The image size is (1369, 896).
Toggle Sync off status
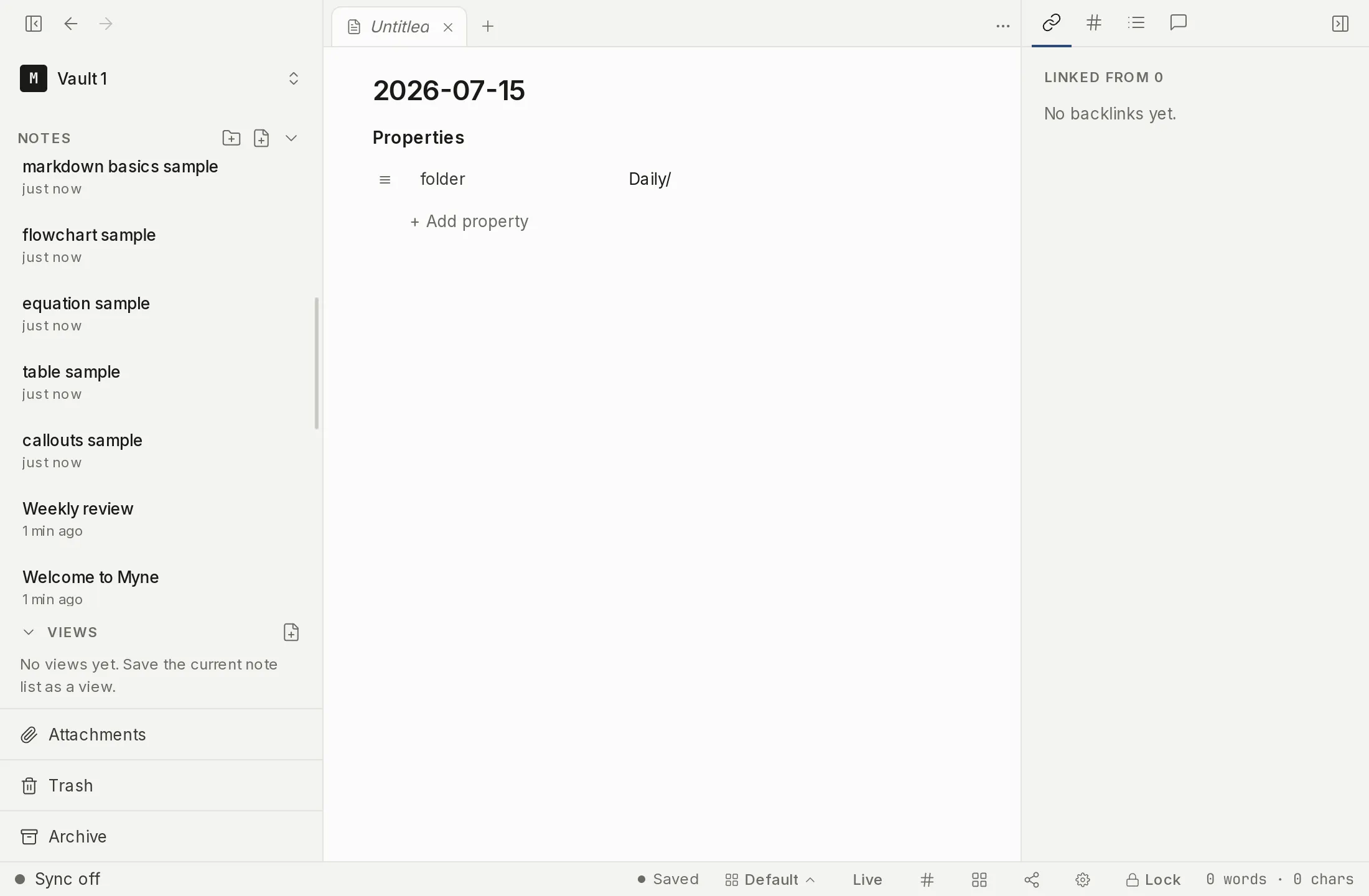[x=57, y=879]
